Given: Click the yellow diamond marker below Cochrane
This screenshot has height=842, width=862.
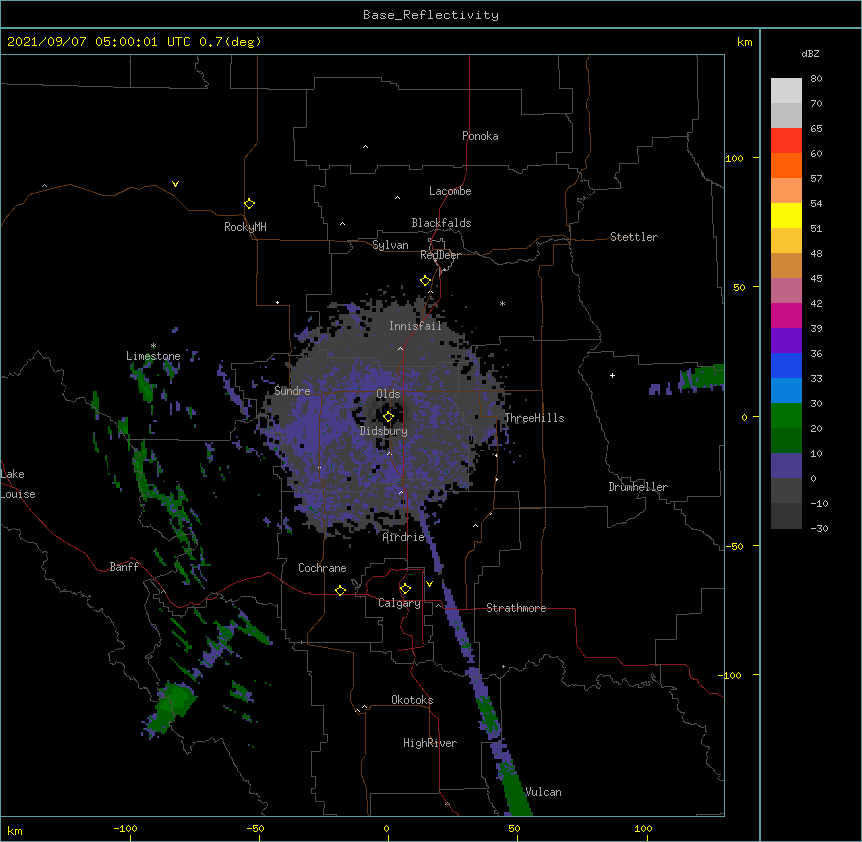Looking at the screenshot, I should (x=340, y=590).
